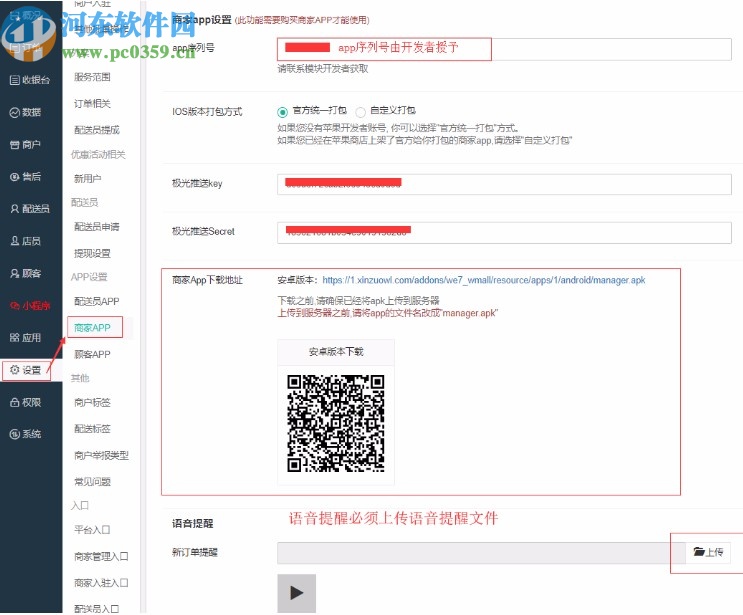Open 配送员入口 settings item
The image size is (743, 615).
pos(97,609)
